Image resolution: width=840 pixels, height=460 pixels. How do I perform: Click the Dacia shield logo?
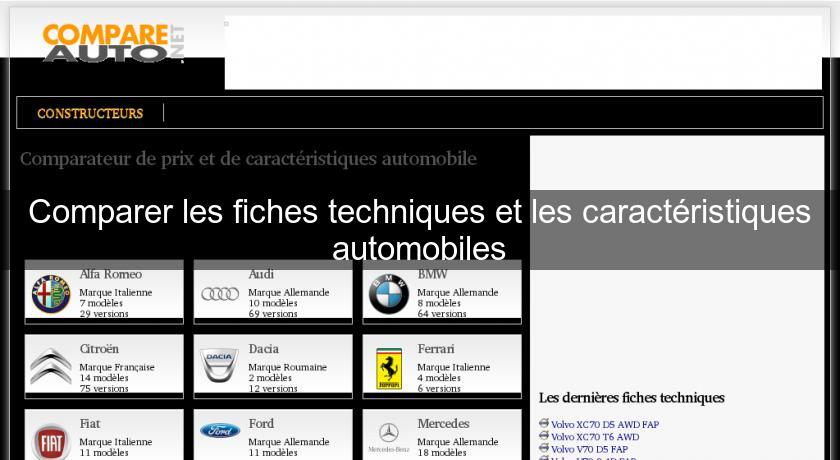[x=219, y=365]
